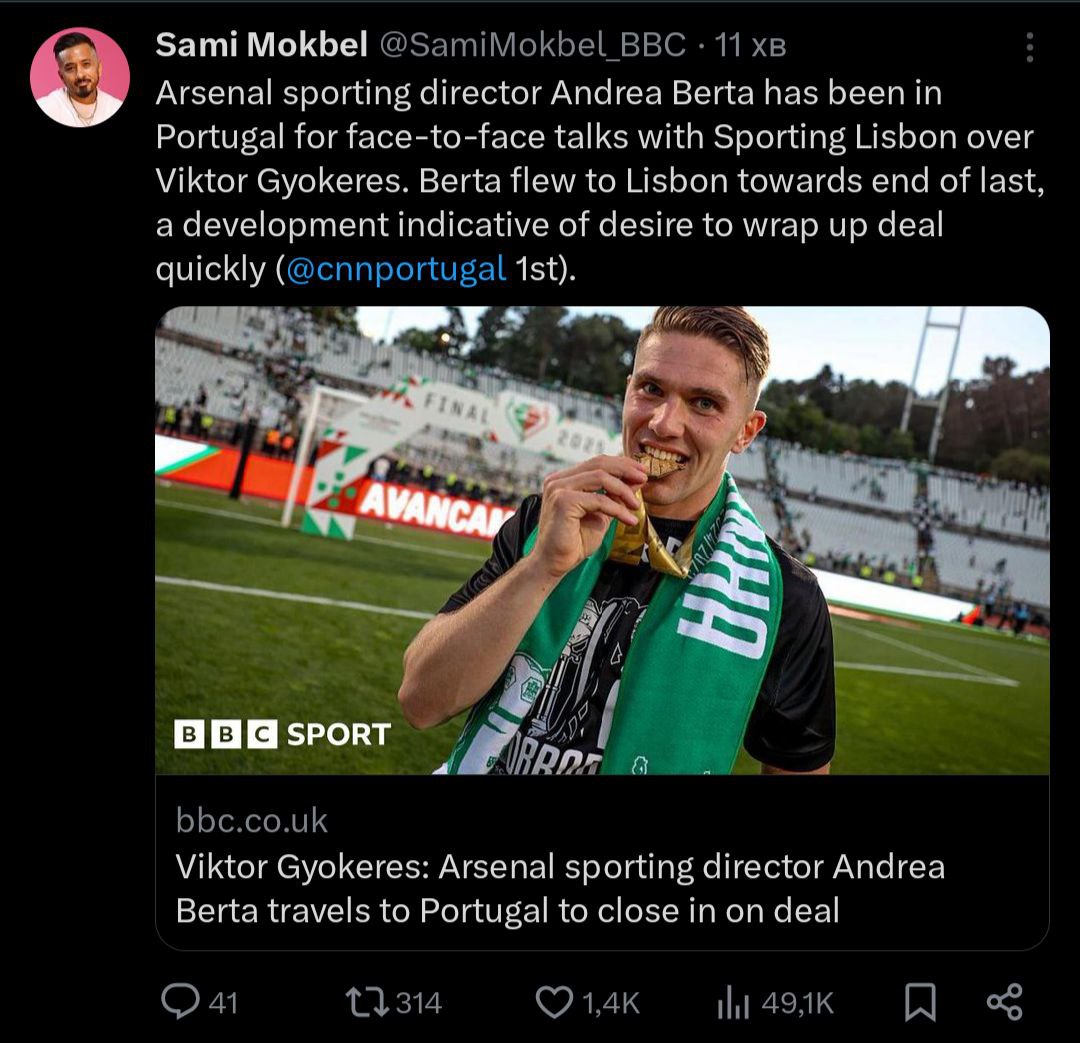Bookmark this post
1080x1043 pixels.
pyautogui.click(x=920, y=1001)
